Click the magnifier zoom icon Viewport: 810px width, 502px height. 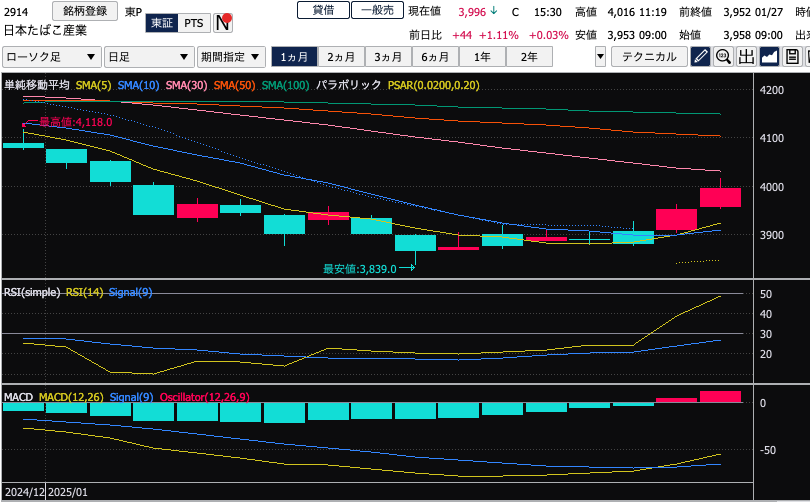pyautogui.click(x=724, y=56)
